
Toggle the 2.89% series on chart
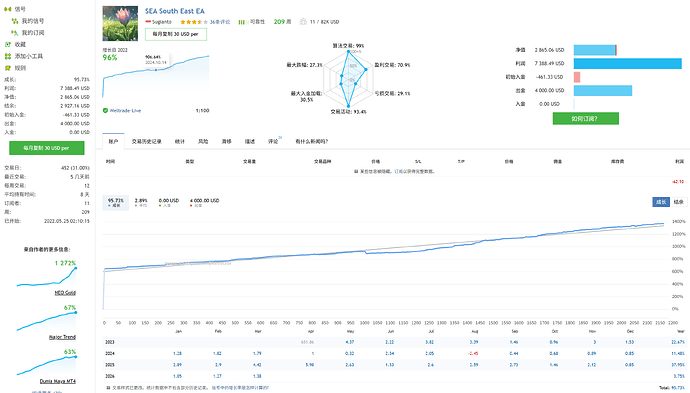coord(141,202)
